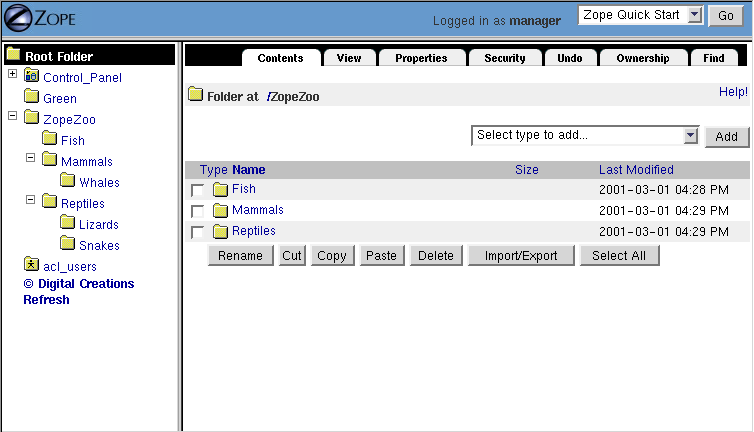Click the acl_users user folder icon
The width and height of the screenshot is (754, 432).
click(x=32, y=265)
